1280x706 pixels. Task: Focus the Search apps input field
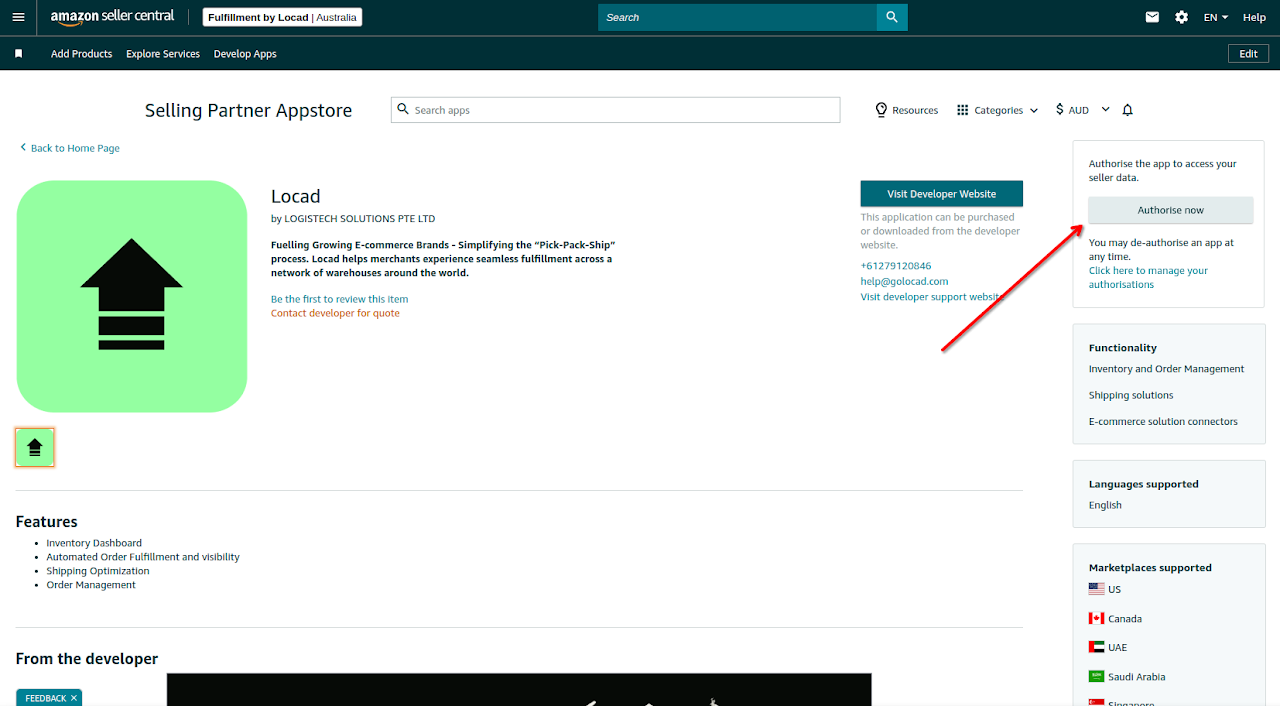[x=615, y=110]
